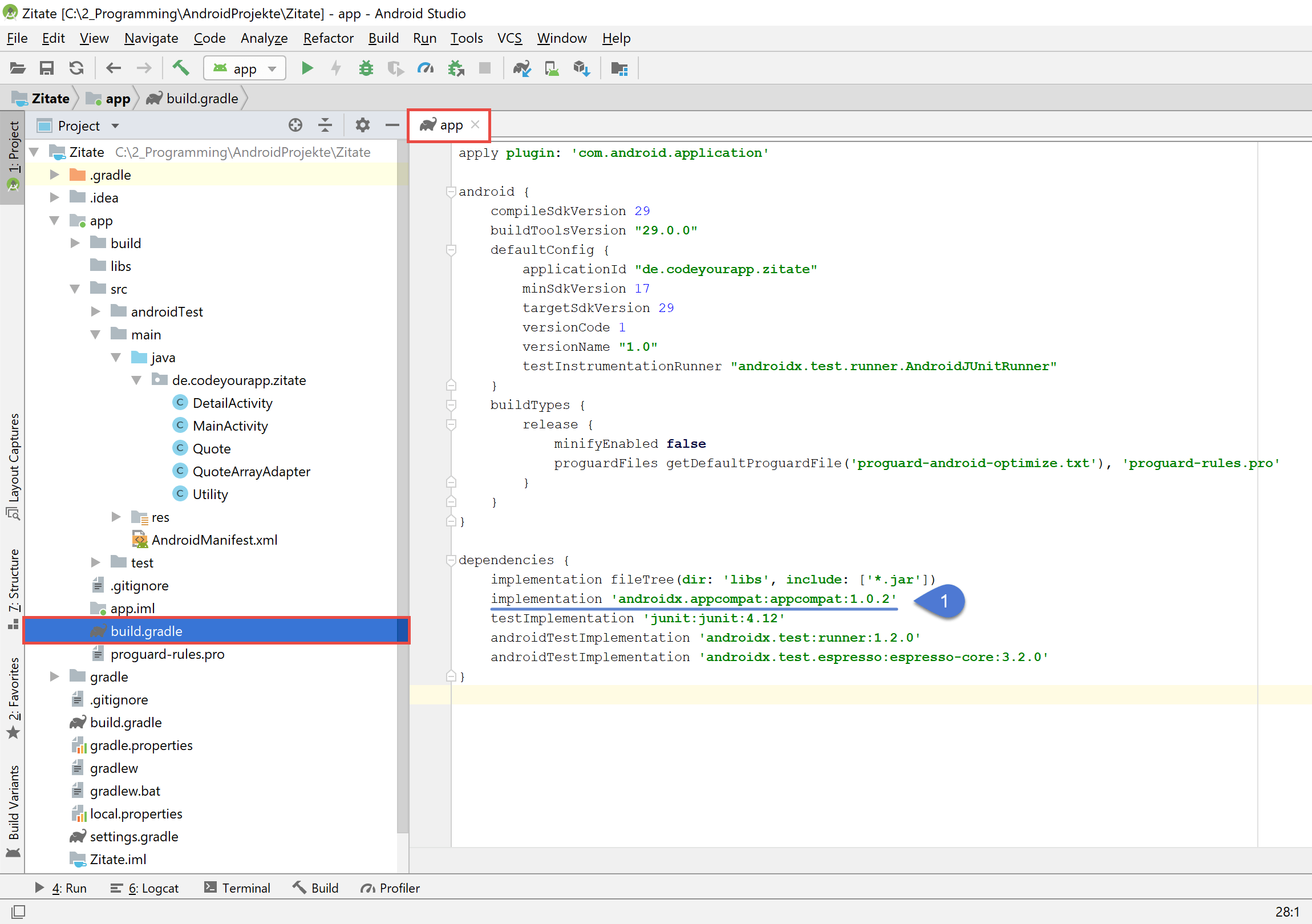
Task: Toggle tool window buttons icon in status bar
Action: pos(18,911)
